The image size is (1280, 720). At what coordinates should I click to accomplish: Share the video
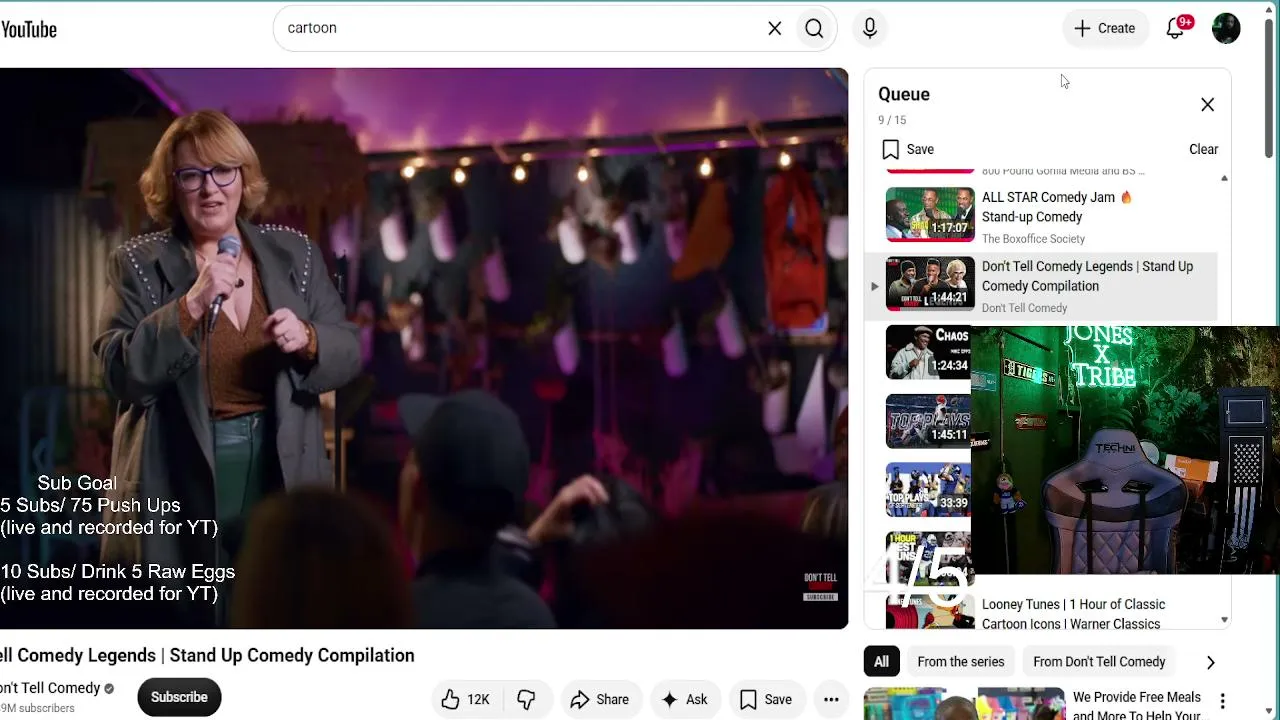pyautogui.click(x=599, y=699)
